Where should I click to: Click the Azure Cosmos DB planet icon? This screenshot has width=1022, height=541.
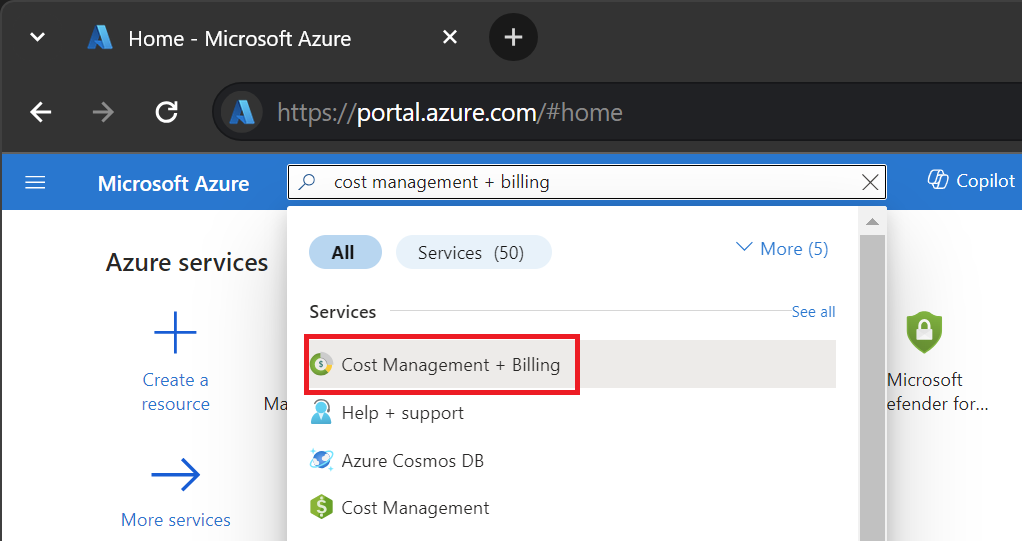321,460
